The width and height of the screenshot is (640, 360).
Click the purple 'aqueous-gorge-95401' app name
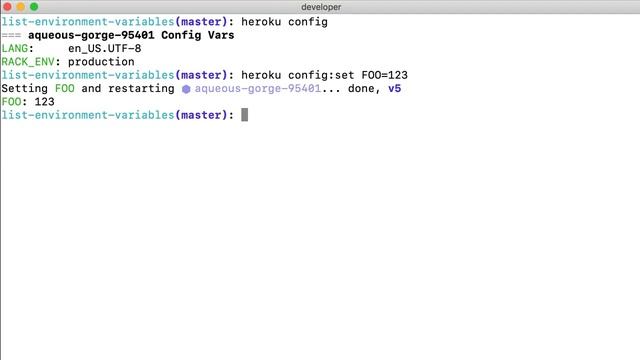coord(258,88)
